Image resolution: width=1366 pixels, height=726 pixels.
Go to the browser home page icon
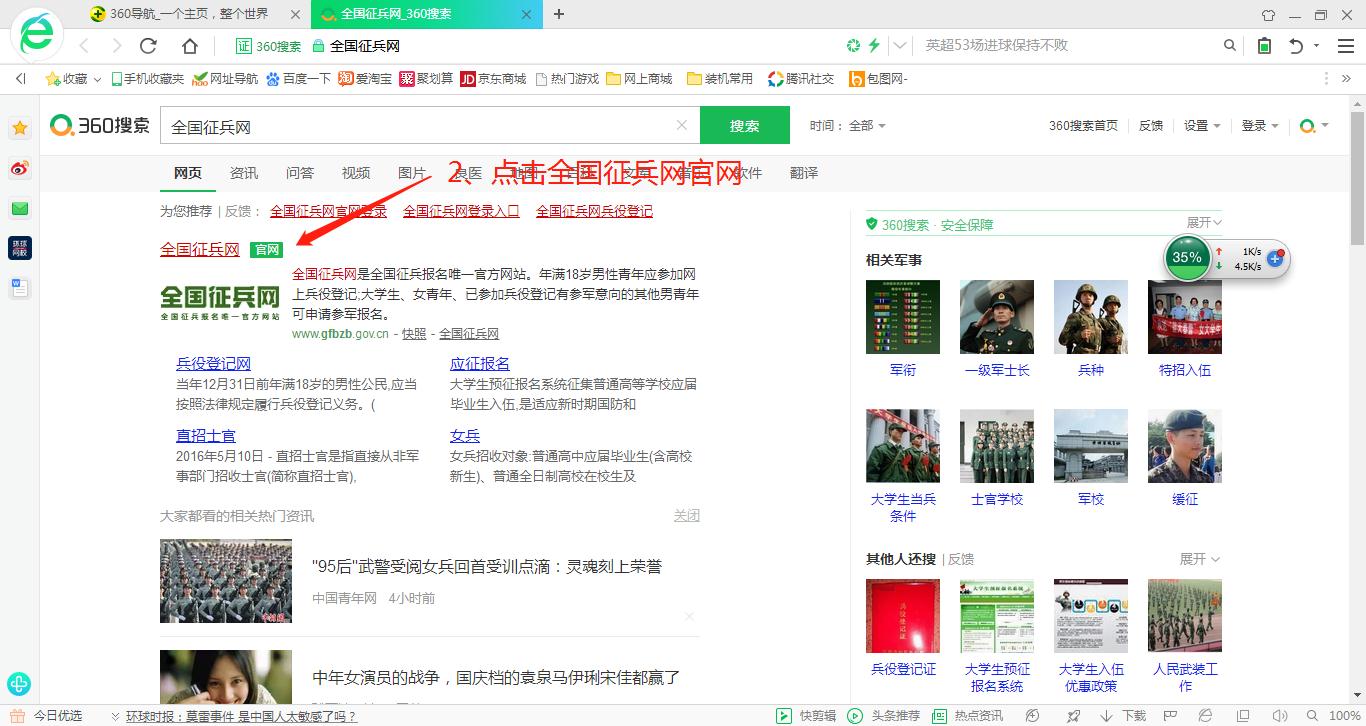[x=190, y=46]
